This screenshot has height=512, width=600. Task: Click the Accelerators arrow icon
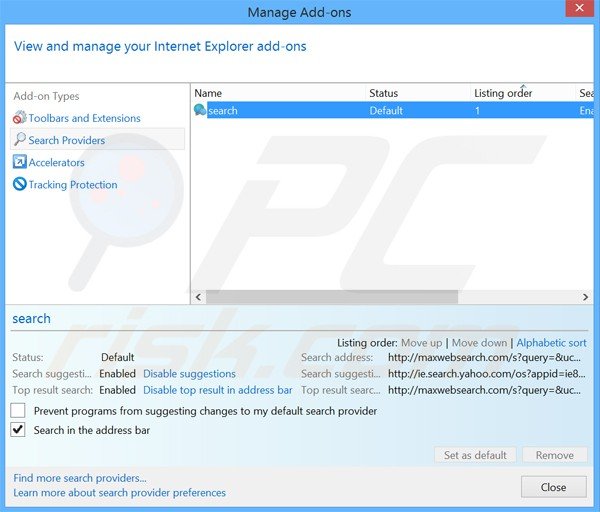[x=20, y=162]
